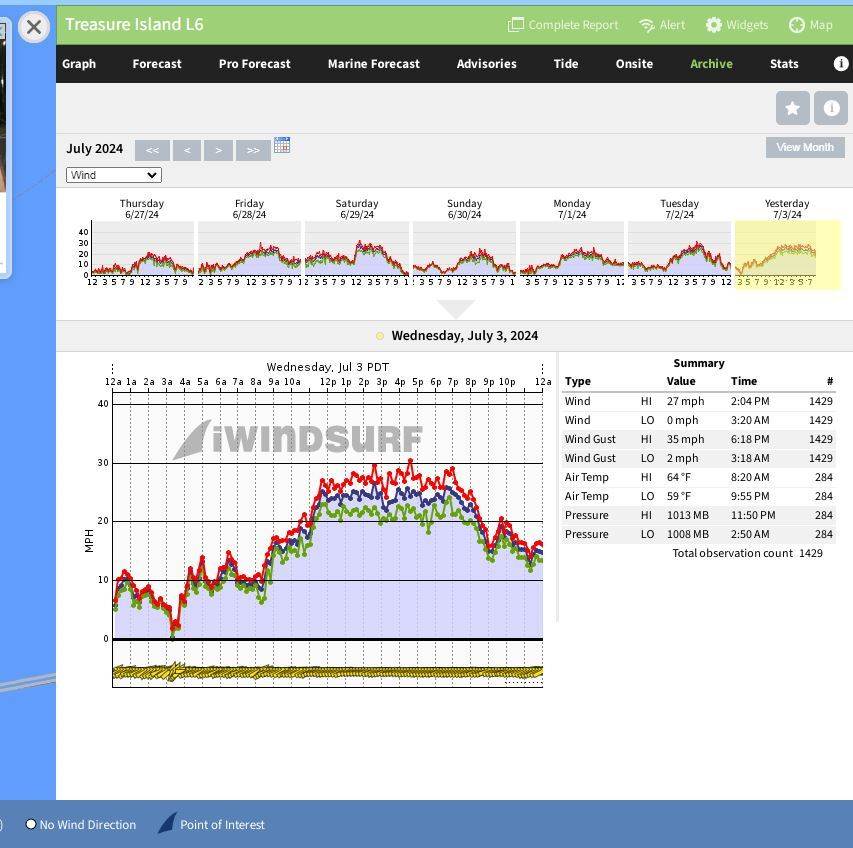Viewport: 853px width, 848px height.
Task: Click the Alert wifi icon
Action: (647, 25)
